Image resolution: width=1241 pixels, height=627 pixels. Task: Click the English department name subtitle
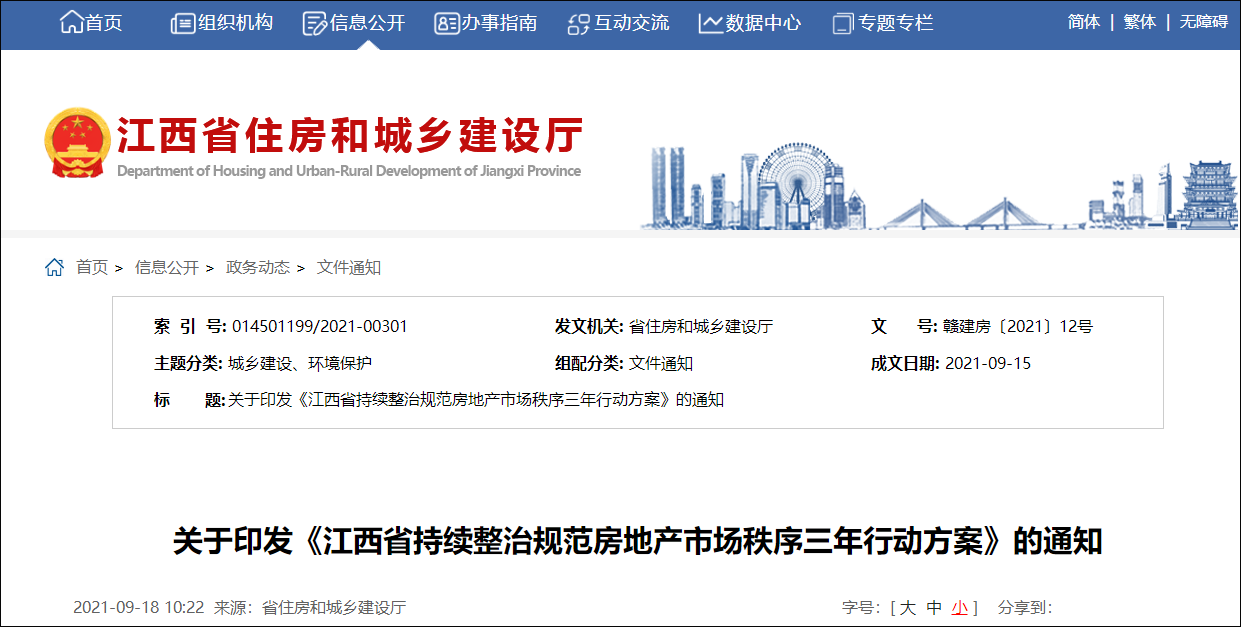click(349, 171)
